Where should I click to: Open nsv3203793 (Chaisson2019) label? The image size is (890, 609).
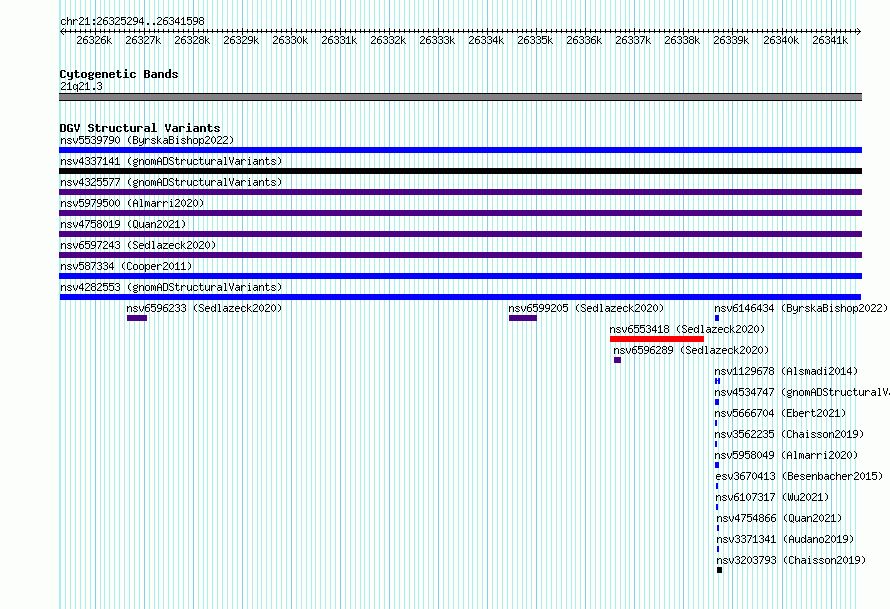pyautogui.click(x=791, y=560)
